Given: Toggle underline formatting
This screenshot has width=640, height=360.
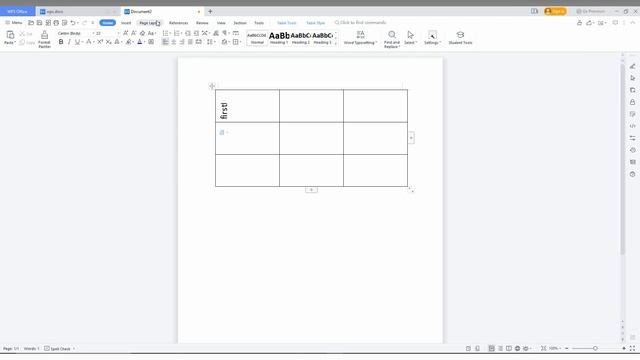Looking at the screenshot, I should (x=77, y=42).
